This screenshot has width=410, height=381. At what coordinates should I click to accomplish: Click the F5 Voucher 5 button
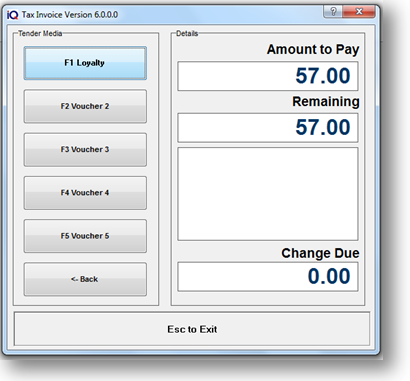pyautogui.click(x=85, y=236)
